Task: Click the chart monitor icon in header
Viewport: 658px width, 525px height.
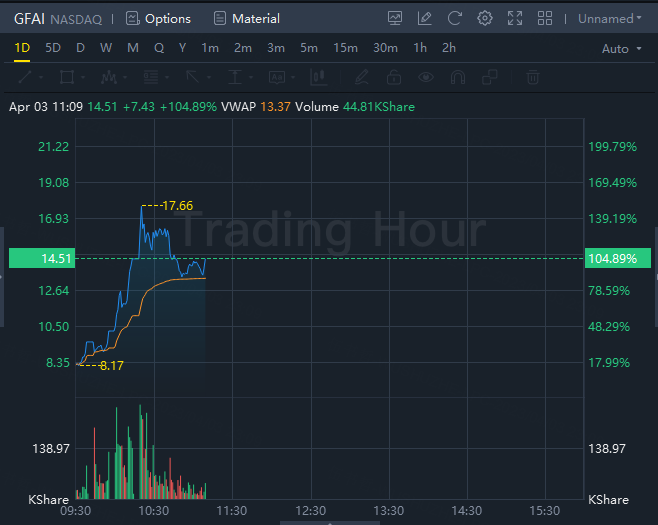Action: [394, 18]
